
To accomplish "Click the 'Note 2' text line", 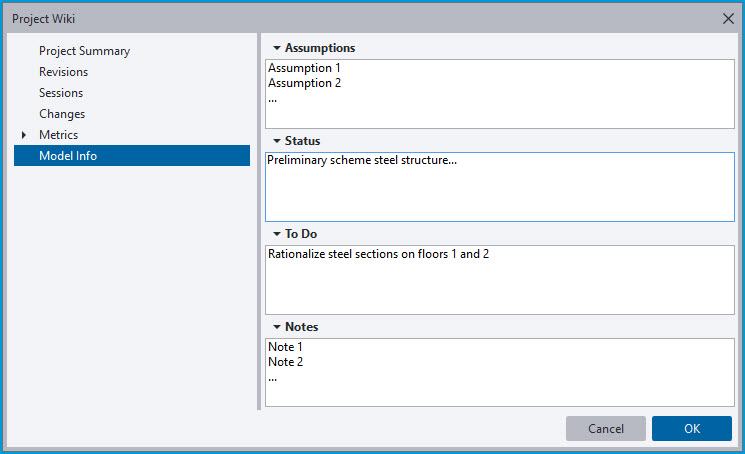I will click(285, 362).
